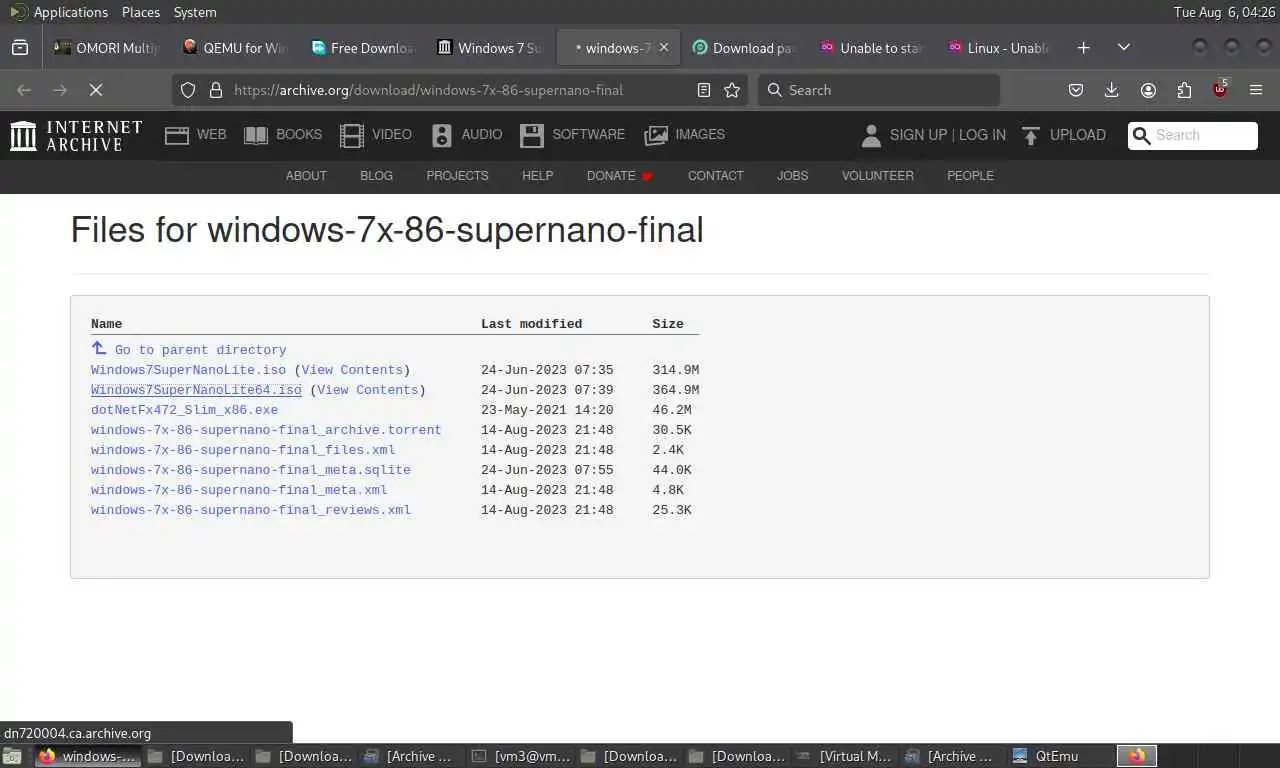List all tabs with the chevron
Image resolution: width=1280 pixels, height=768 pixels.
pyautogui.click(x=1124, y=47)
